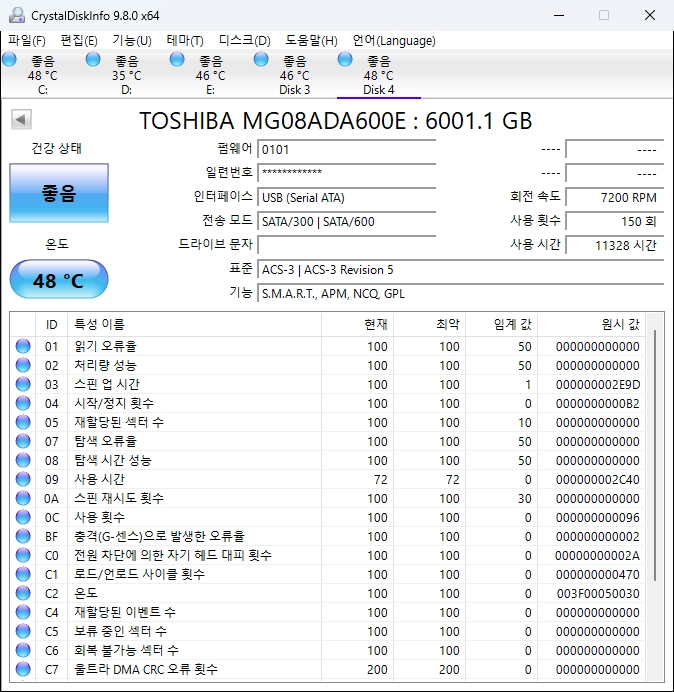The height and width of the screenshot is (692, 674).
Task: Switch to the Disk 3 tab
Action: (294, 75)
